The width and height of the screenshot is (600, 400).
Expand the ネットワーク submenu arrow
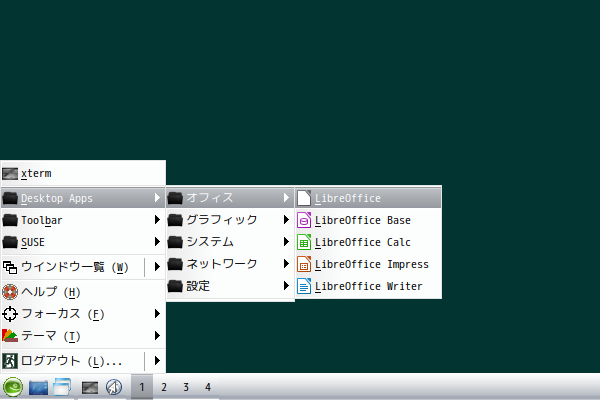coord(286,263)
